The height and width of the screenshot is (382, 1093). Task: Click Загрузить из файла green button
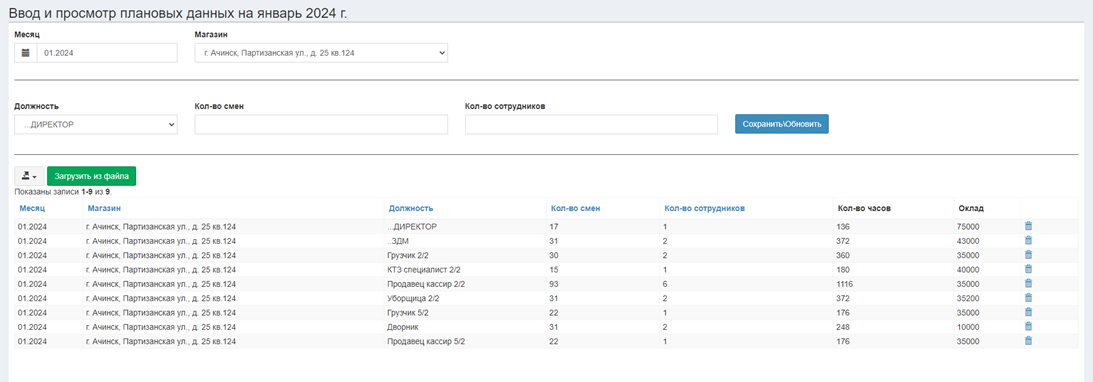91,176
